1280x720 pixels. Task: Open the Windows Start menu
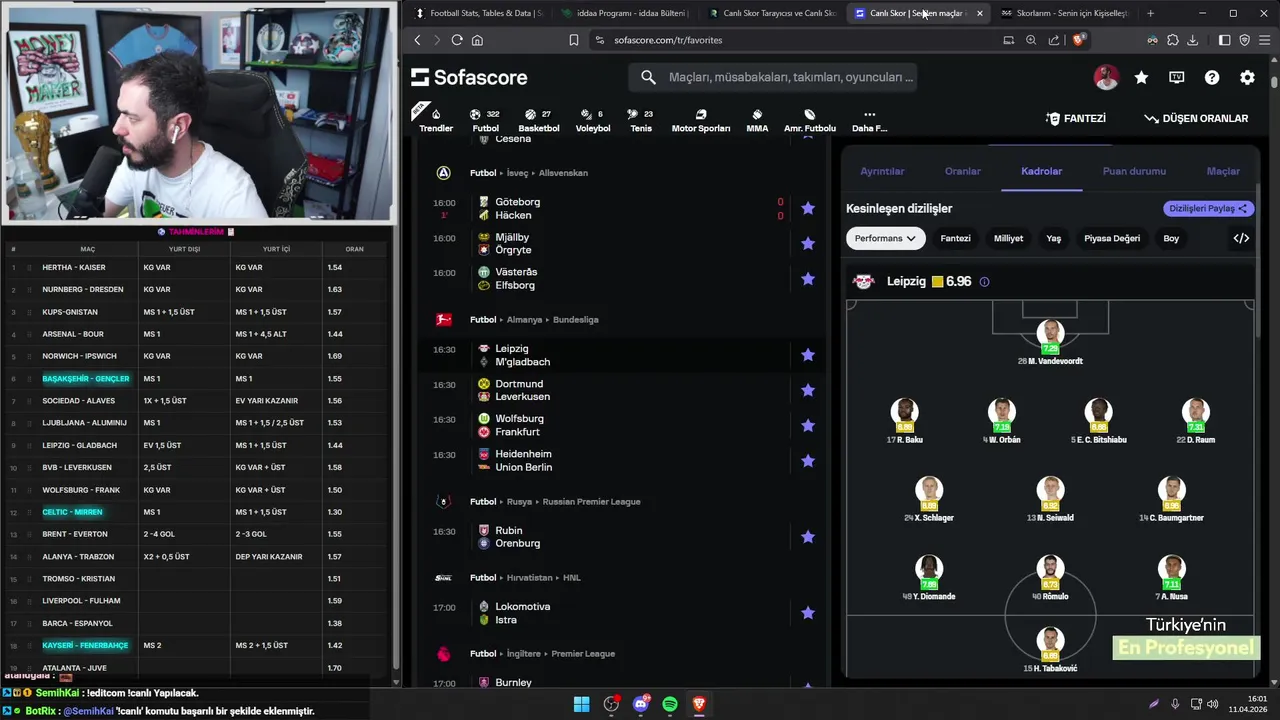581,704
